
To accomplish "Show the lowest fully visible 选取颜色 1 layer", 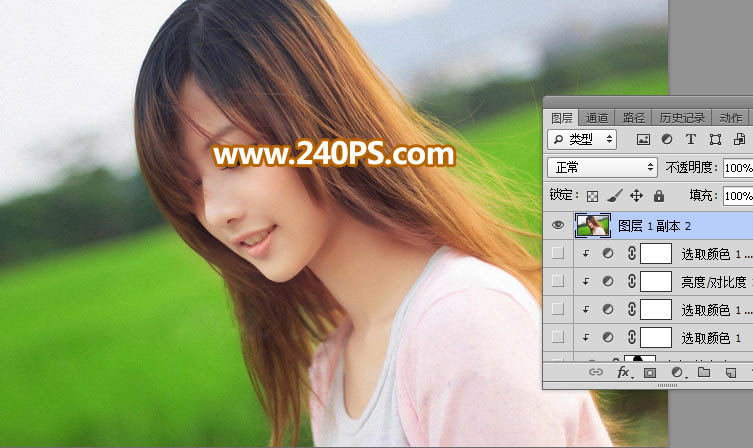I will coord(558,337).
